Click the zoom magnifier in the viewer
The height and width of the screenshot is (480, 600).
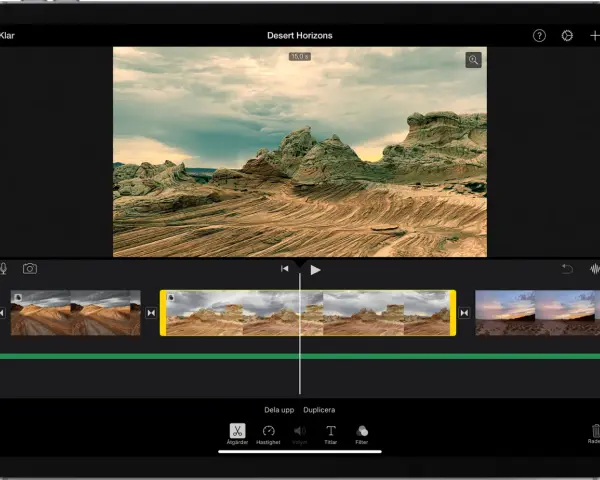473,60
